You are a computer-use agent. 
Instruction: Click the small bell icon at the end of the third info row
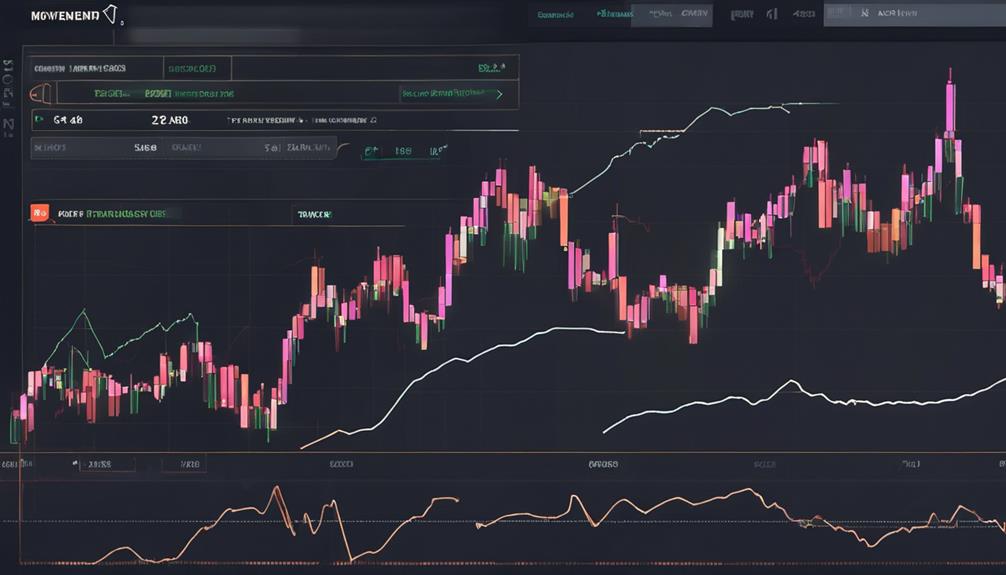pyautogui.click(x=373, y=119)
